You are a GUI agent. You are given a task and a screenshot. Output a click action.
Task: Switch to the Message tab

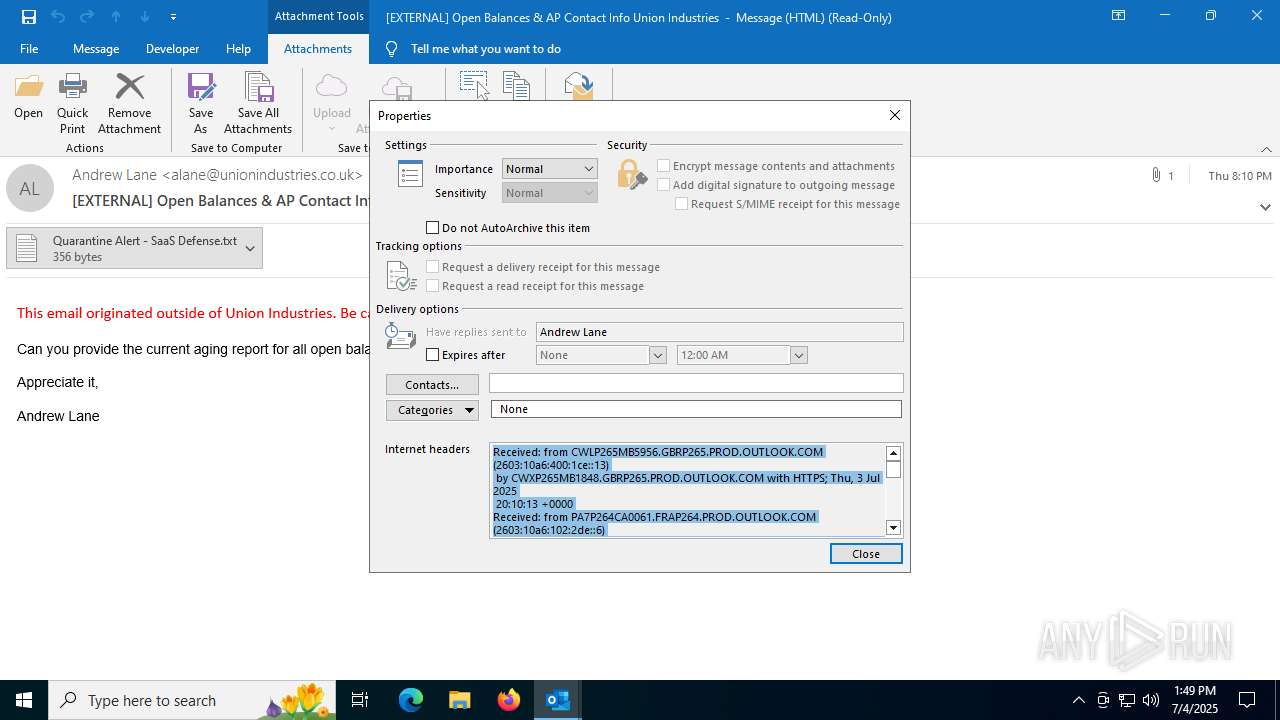pyautogui.click(x=96, y=49)
